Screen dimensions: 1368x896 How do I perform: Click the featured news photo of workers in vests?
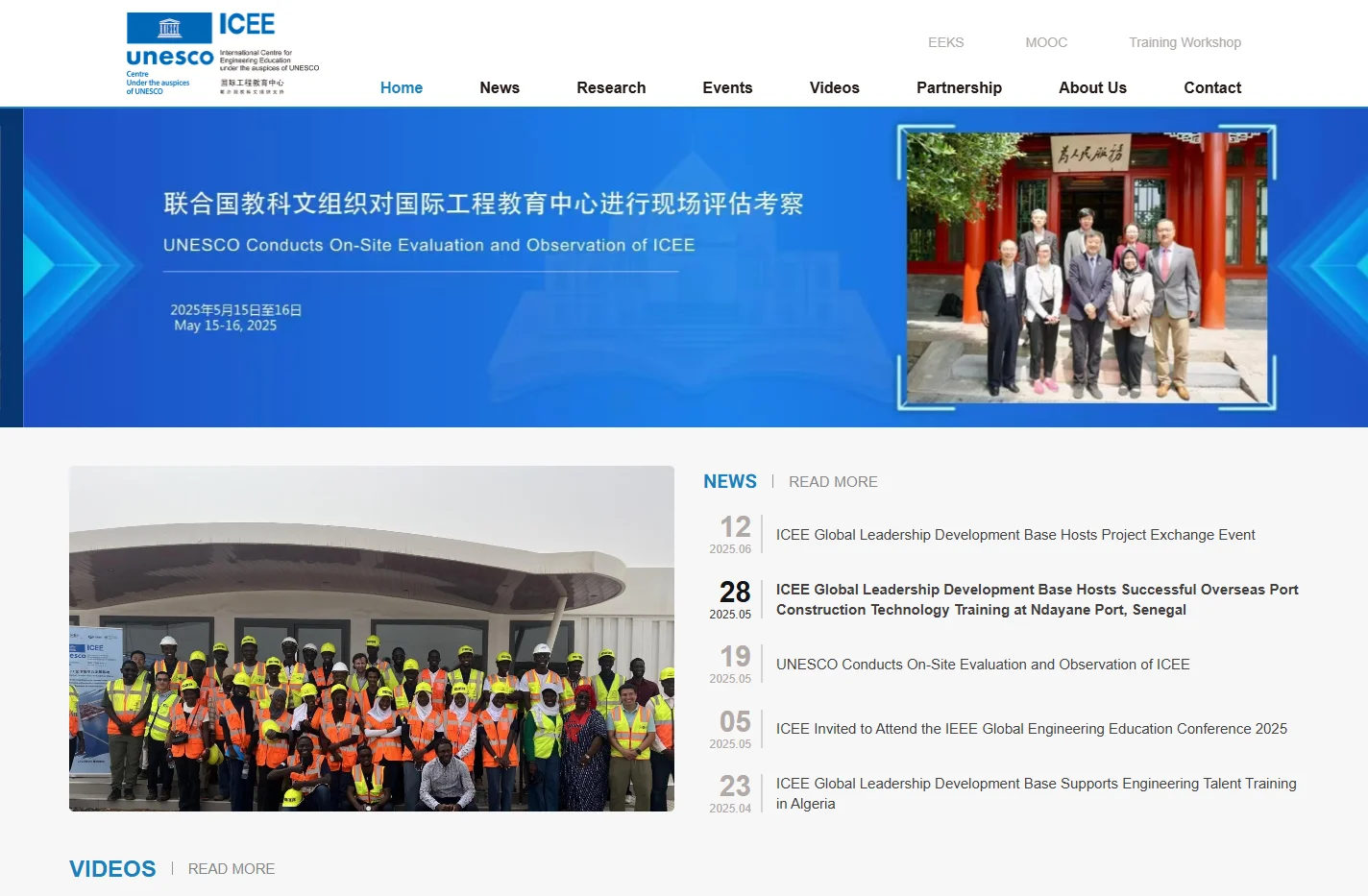coord(372,639)
